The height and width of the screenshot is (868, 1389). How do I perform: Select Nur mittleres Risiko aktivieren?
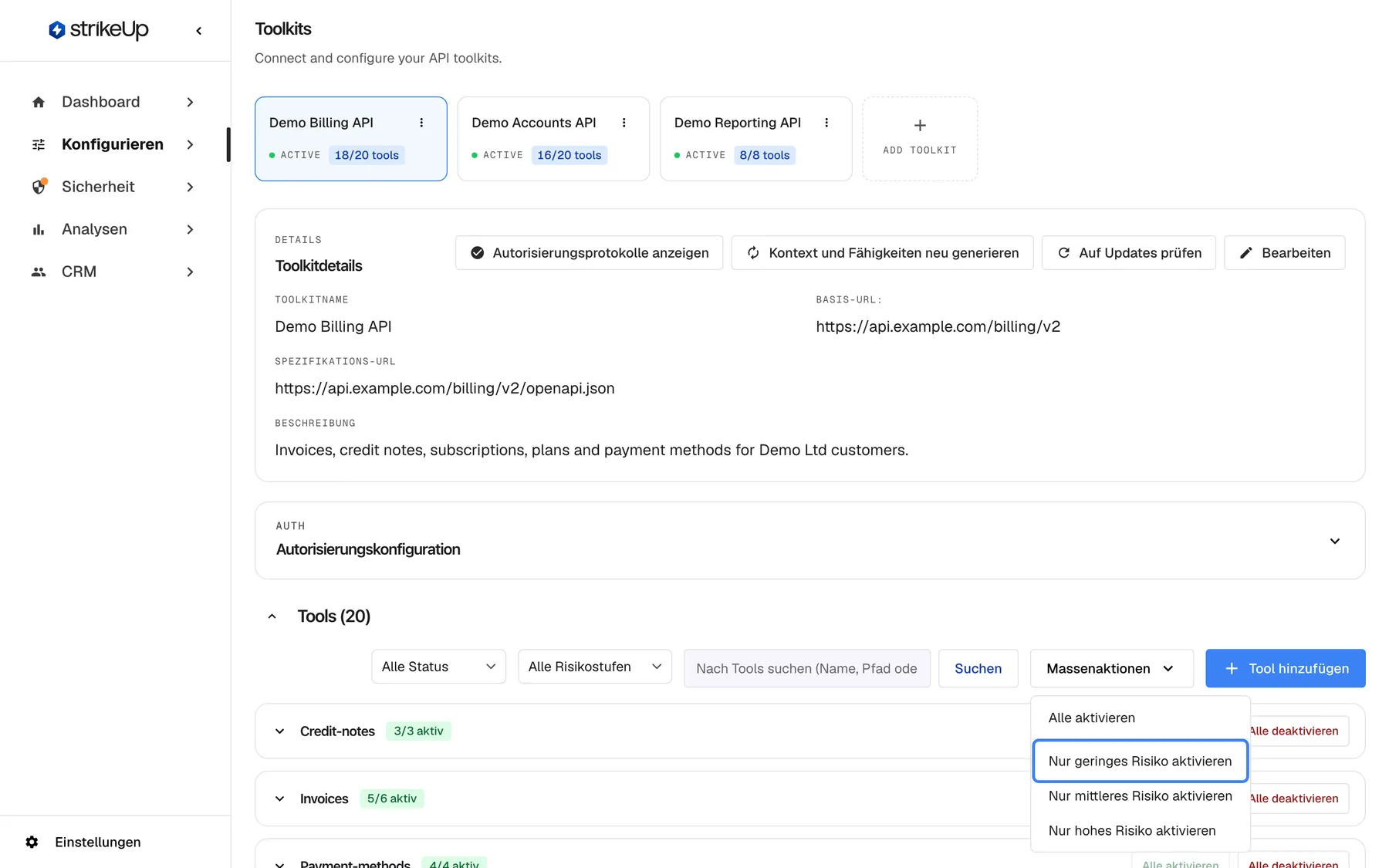1140,795
